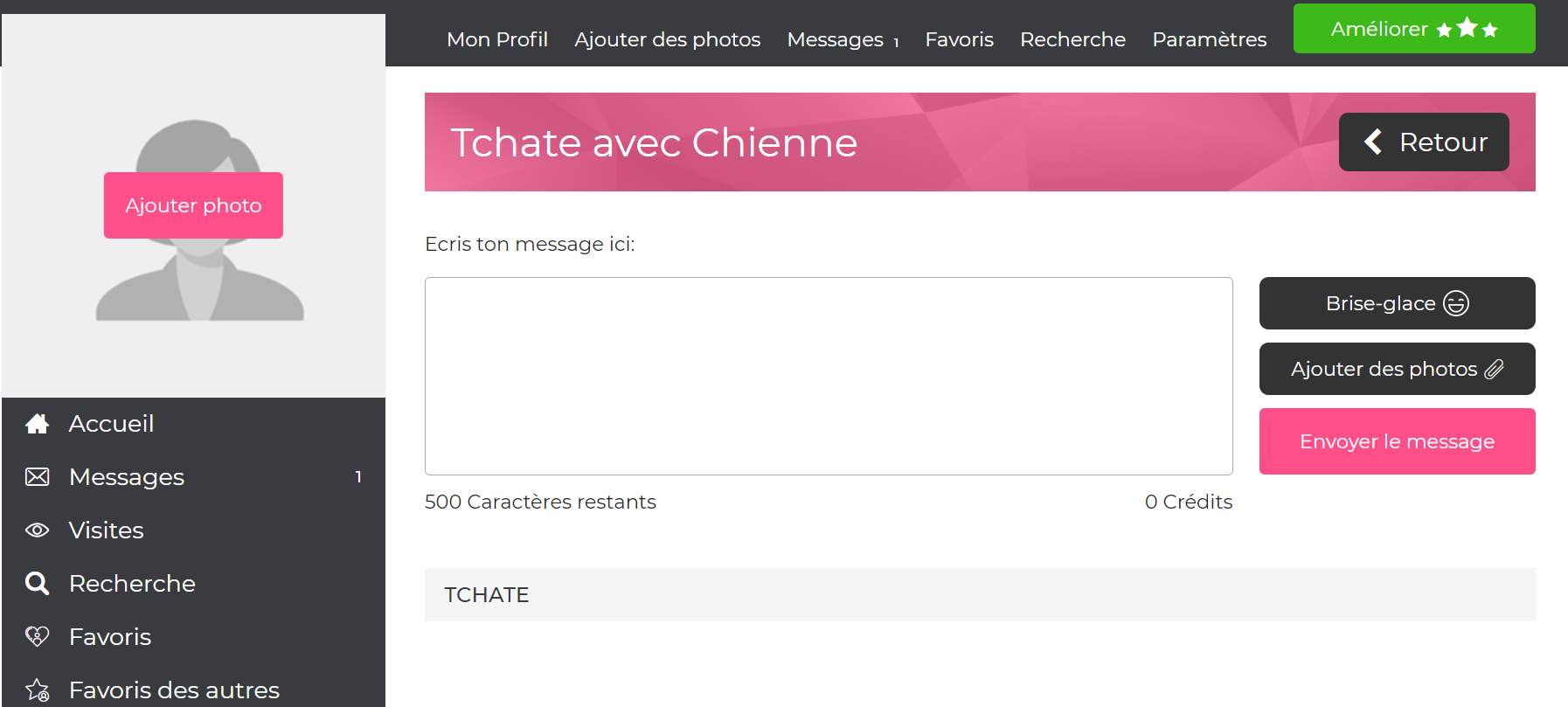
Task: Click the Favoris heart icon in sidebar
Action: coord(37,637)
